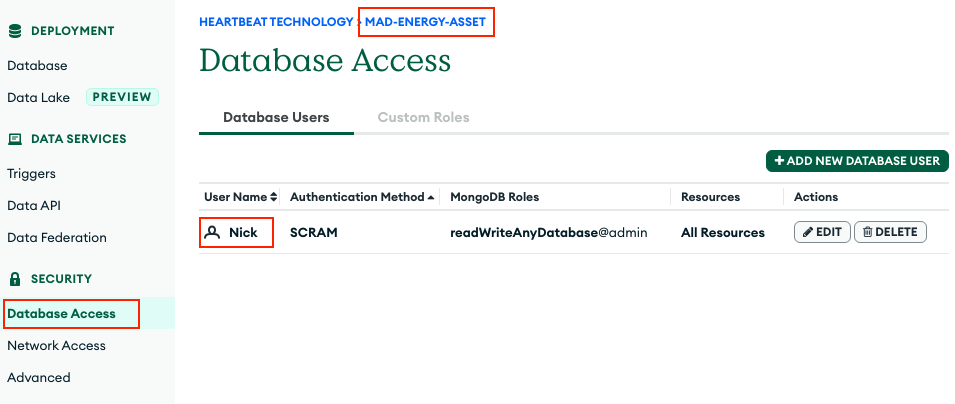The width and height of the screenshot is (955, 404).
Task: Sort by Authentication Method arrow
Action: pyautogui.click(x=431, y=197)
